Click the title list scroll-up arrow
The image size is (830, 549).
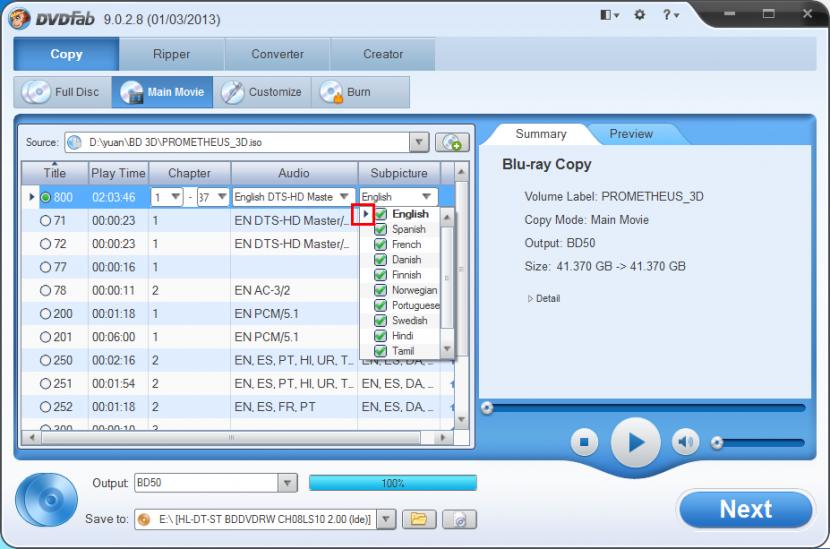(461, 172)
